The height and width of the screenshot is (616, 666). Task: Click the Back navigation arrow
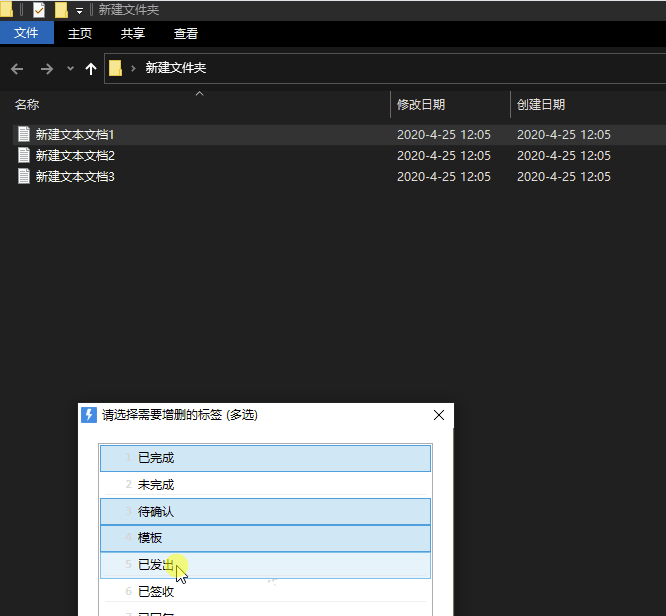pos(16,68)
